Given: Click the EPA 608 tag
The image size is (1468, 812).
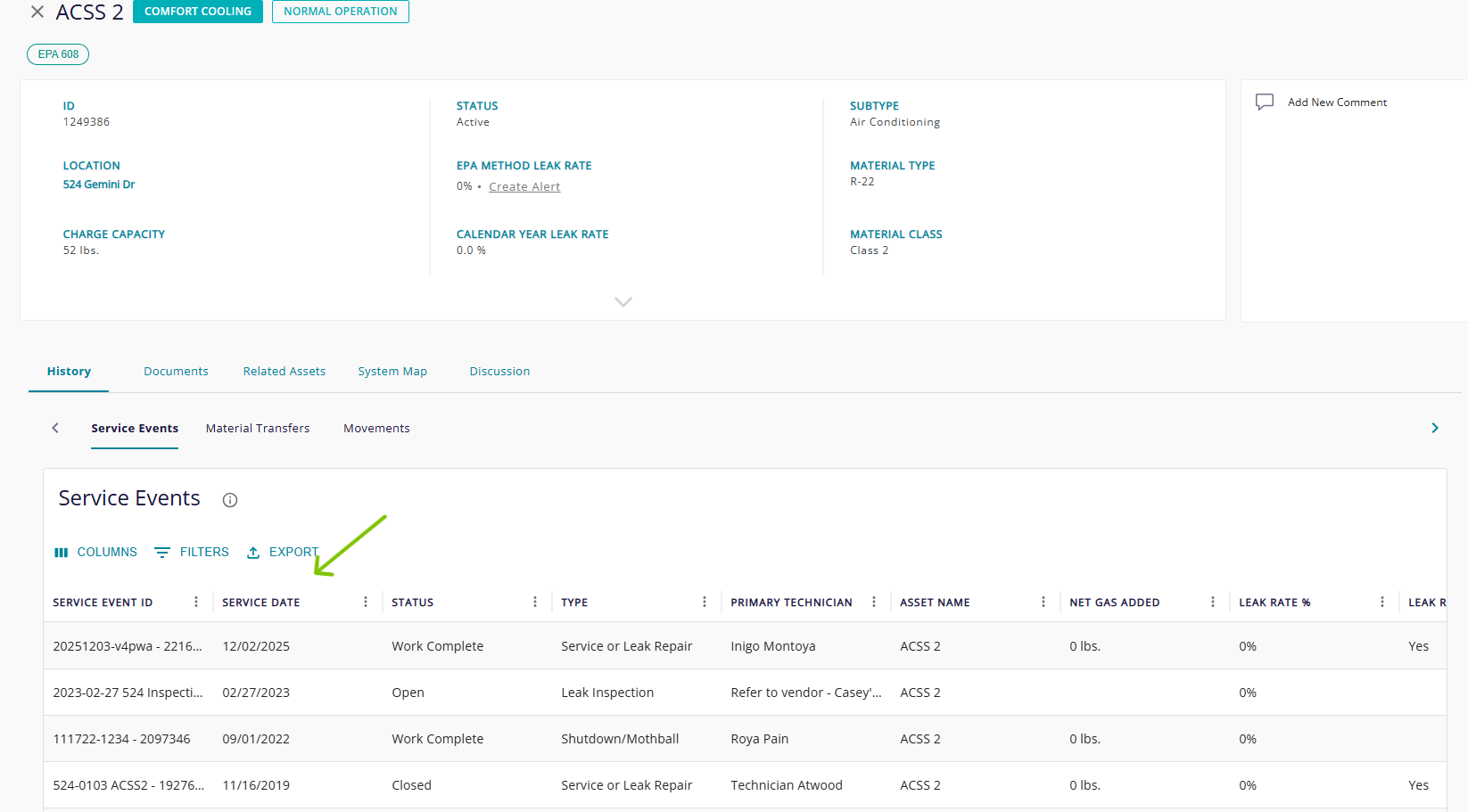Looking at the screenshot, I should 58,54.
